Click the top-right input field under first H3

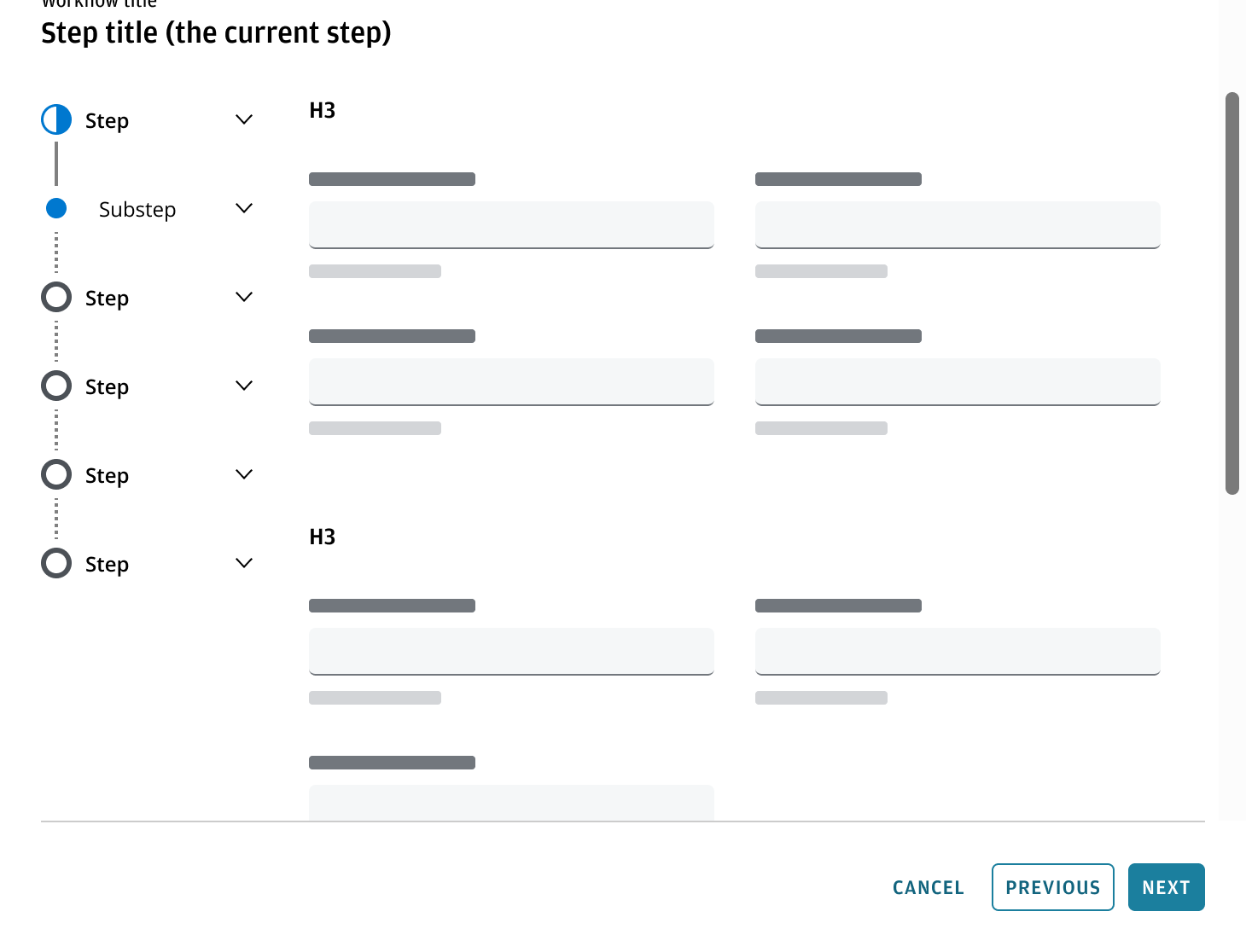coord(957,224)
